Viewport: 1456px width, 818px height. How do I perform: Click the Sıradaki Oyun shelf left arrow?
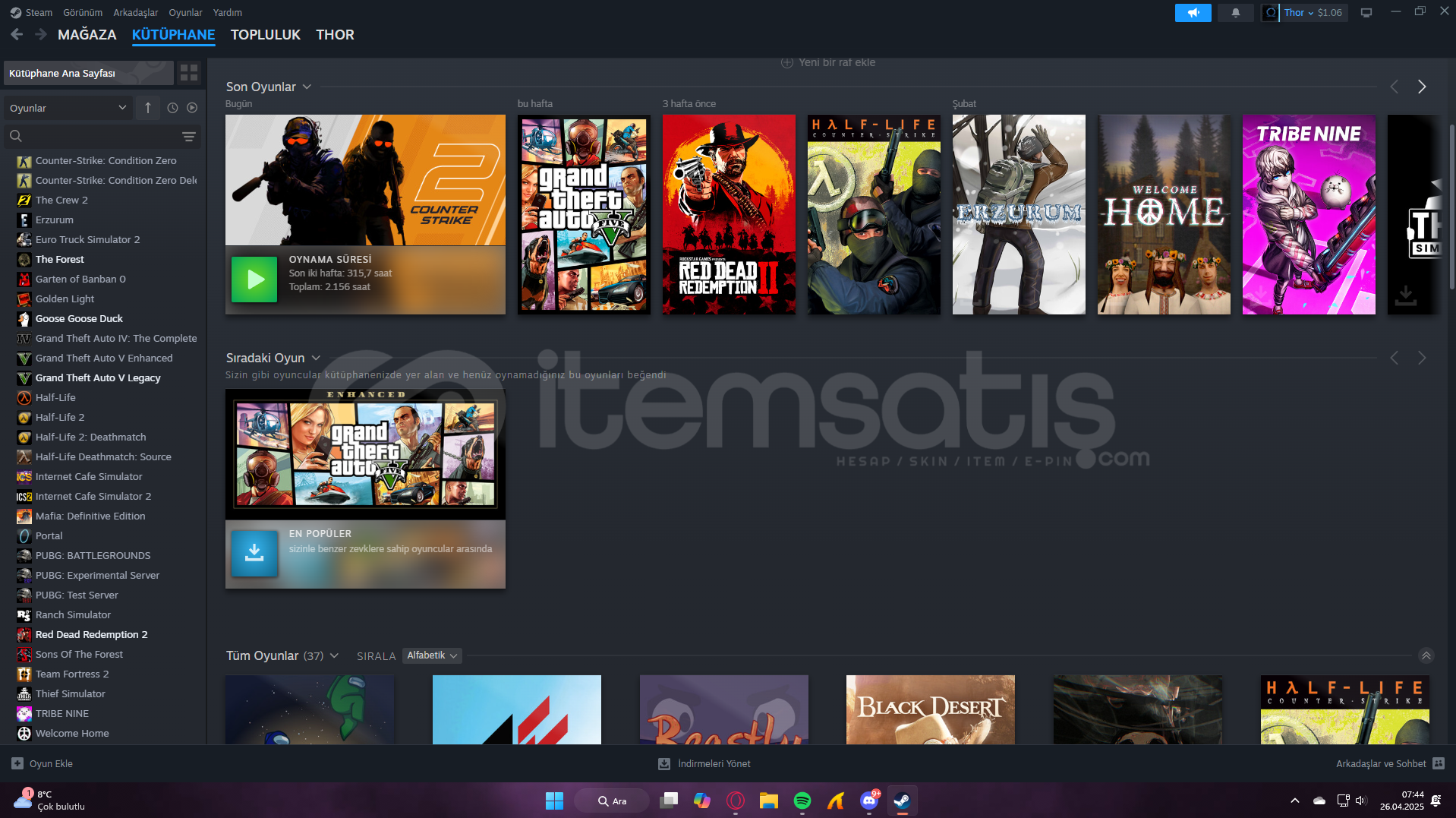(x=1395, y=358)
